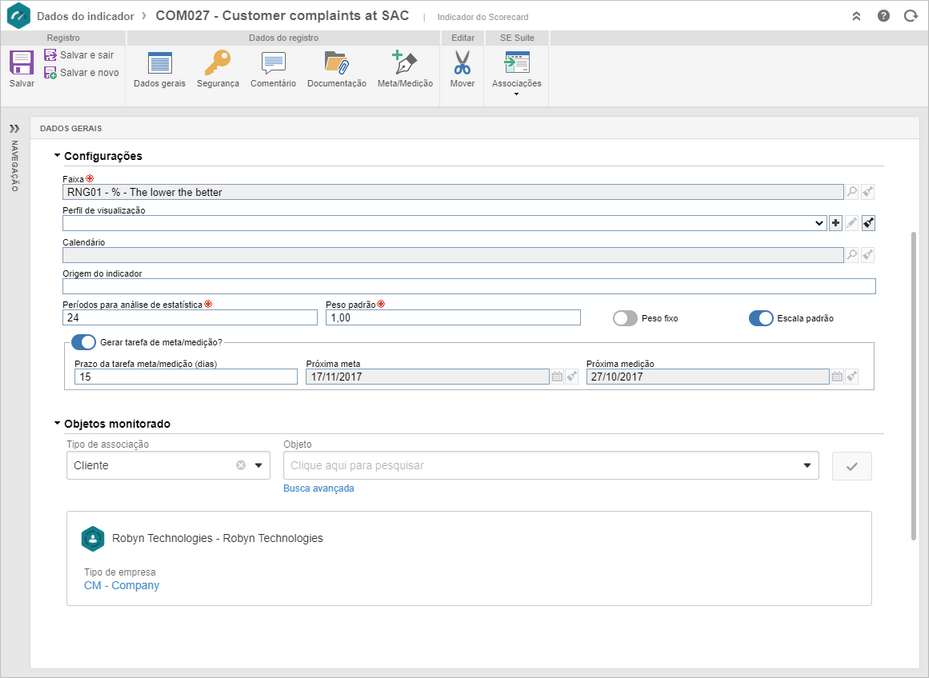Screen dimensions: 929x678
Task: Click Dados do indicador breadcrumb
Action: tap(85, 16)
